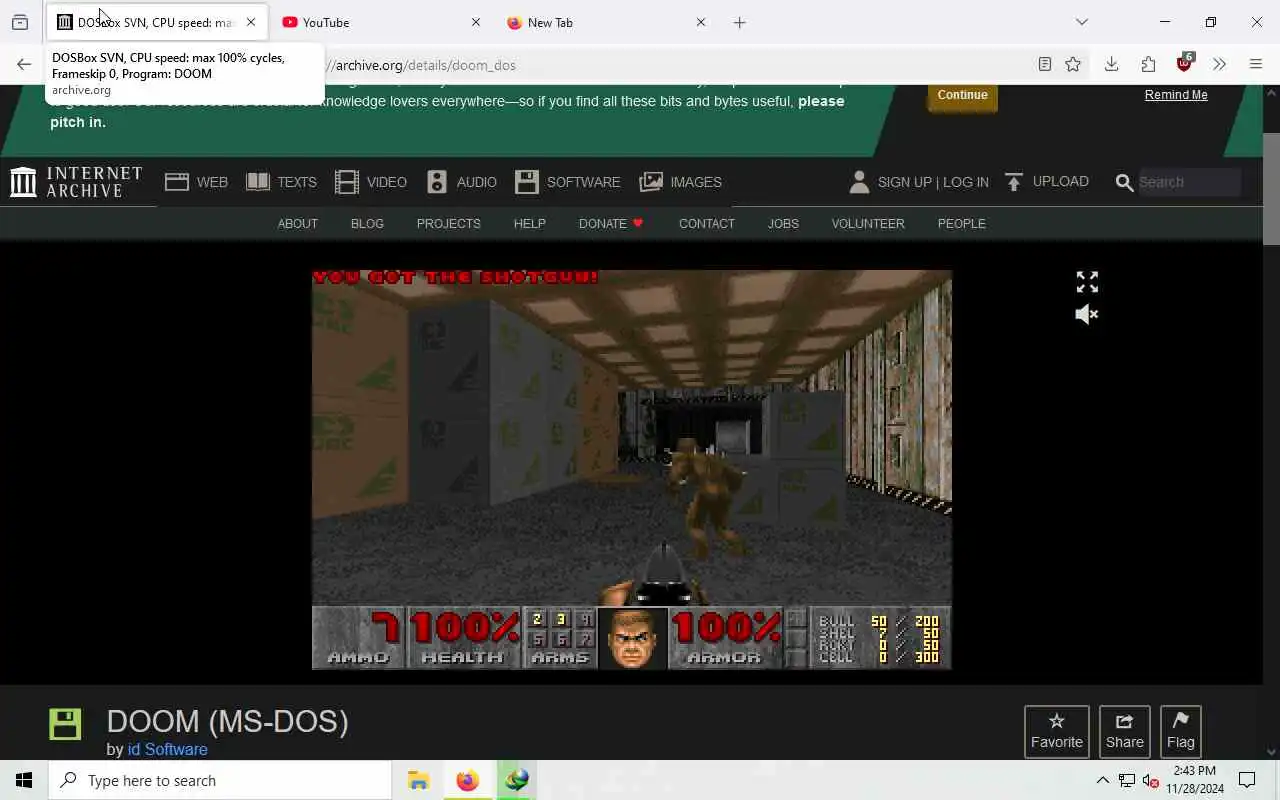1280x800 pixels.
Task: Open File Explorer from taskbar
Action: pyautogui.click(x=418, y=780)
